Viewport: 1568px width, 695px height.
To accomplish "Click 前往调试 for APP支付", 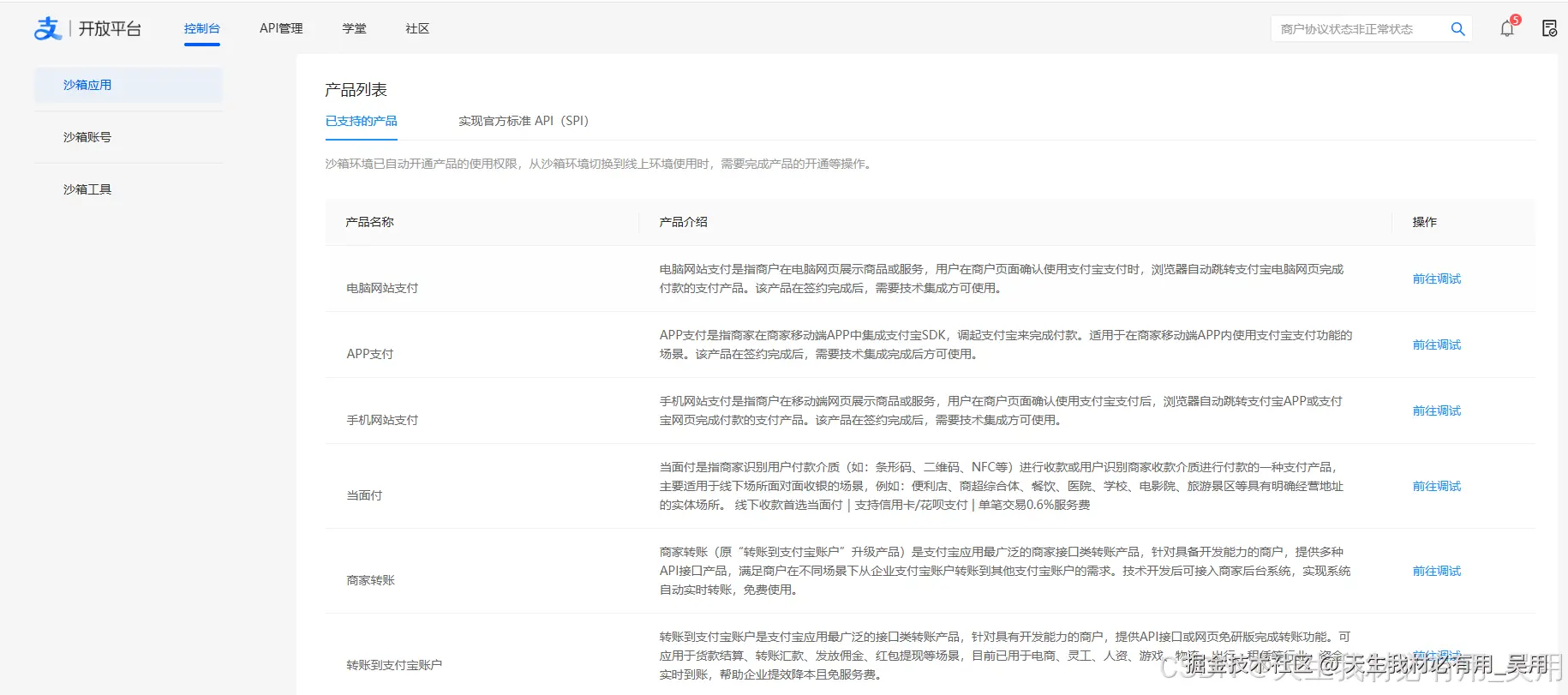I will 1437,345.
